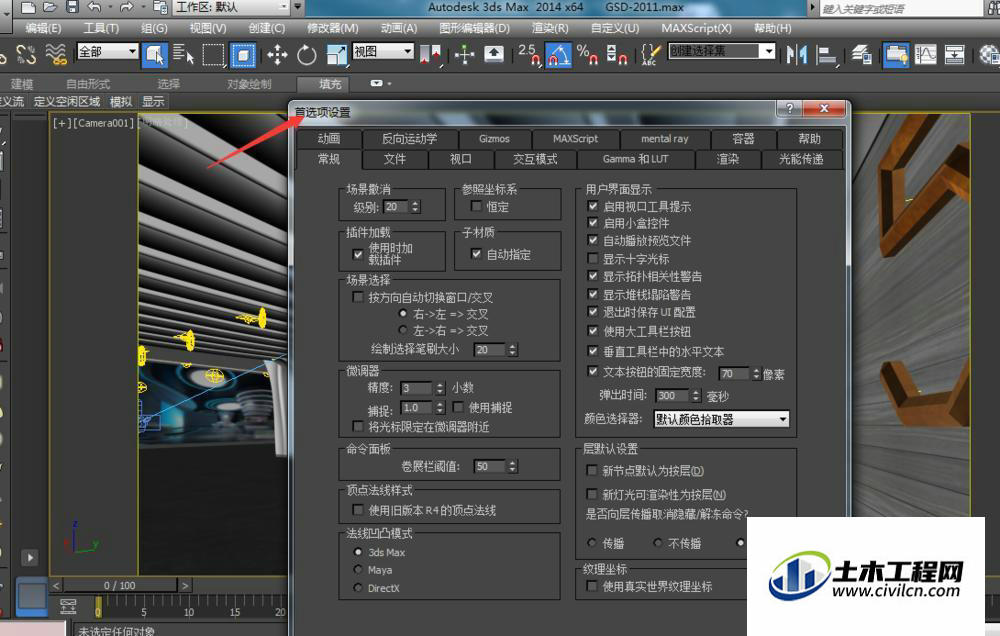Open the Curve Editor
Screen dimensions: 1000x636
(x=925, y=55)
